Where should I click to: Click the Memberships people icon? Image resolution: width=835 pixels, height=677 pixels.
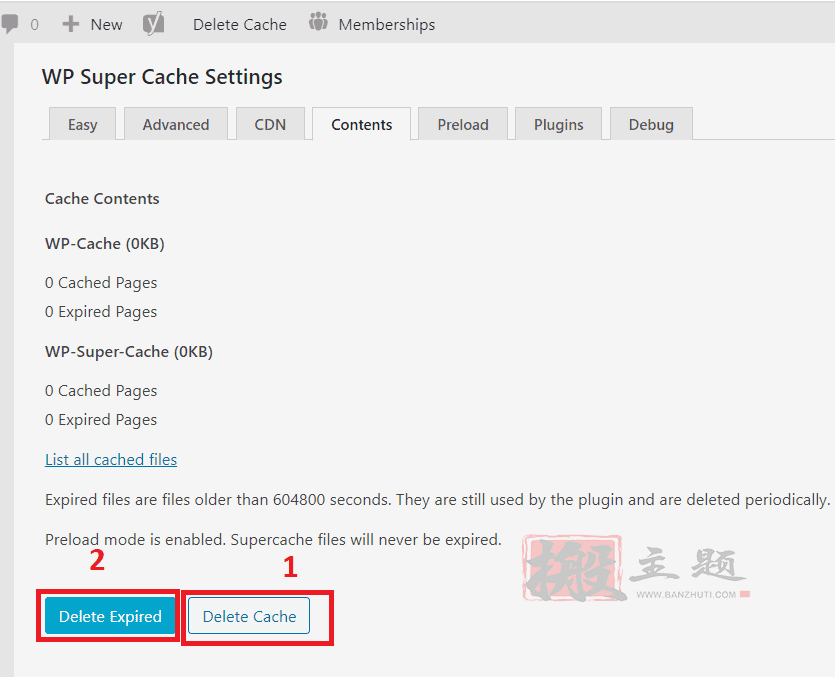click(318, 23)
